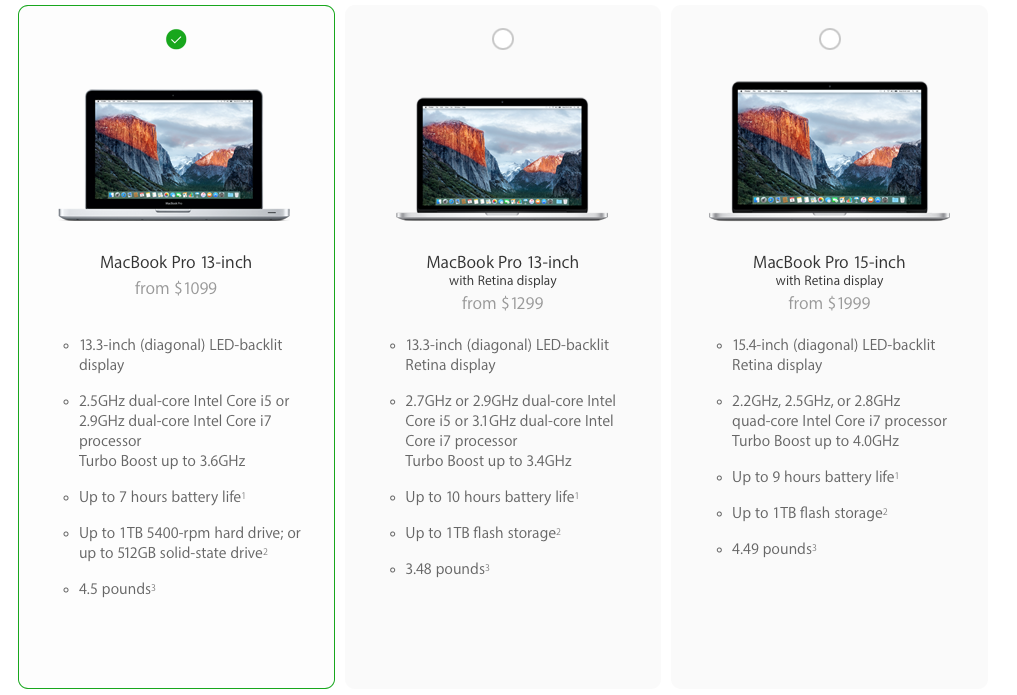
Task: Click footnote 1 next to 10 hours battery life
Action: [577, 495]
